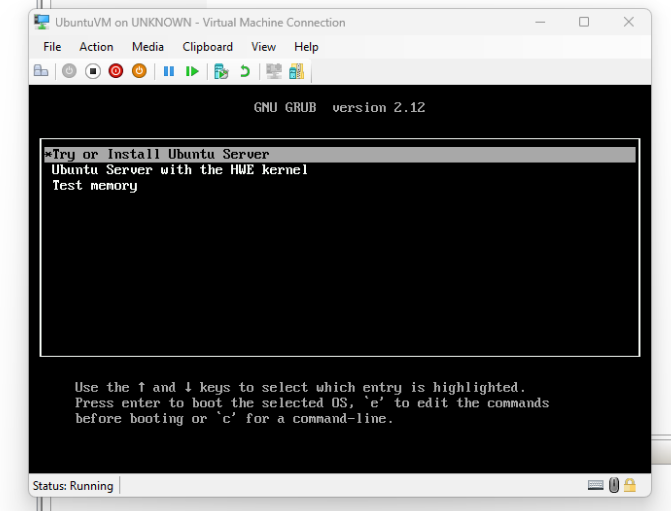Send Ctrl+Alt+Delete using the toolbar icon
The image size is (671, 511).
click(41, 71)
